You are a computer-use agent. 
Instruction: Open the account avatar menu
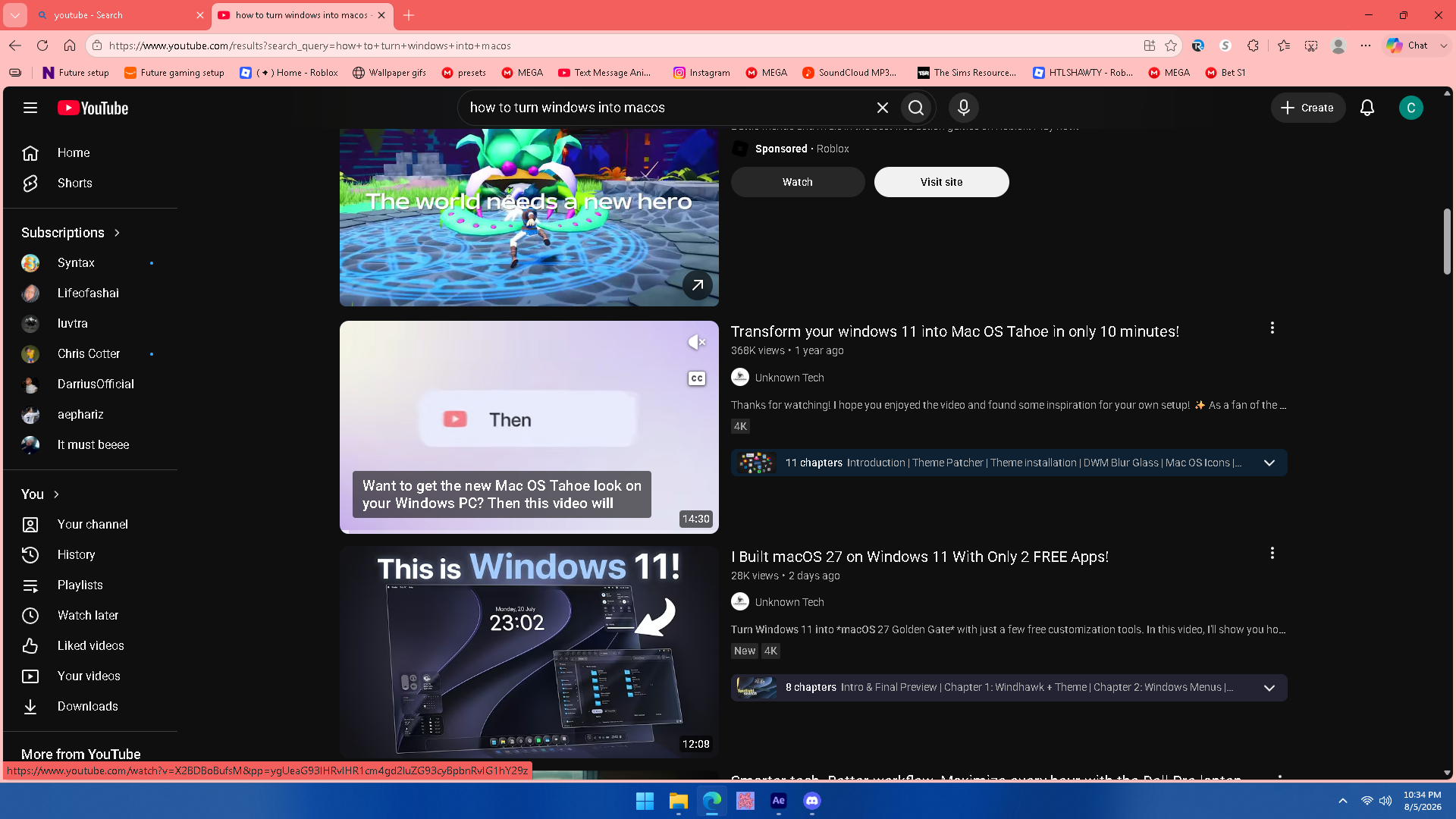[1411, 108]
